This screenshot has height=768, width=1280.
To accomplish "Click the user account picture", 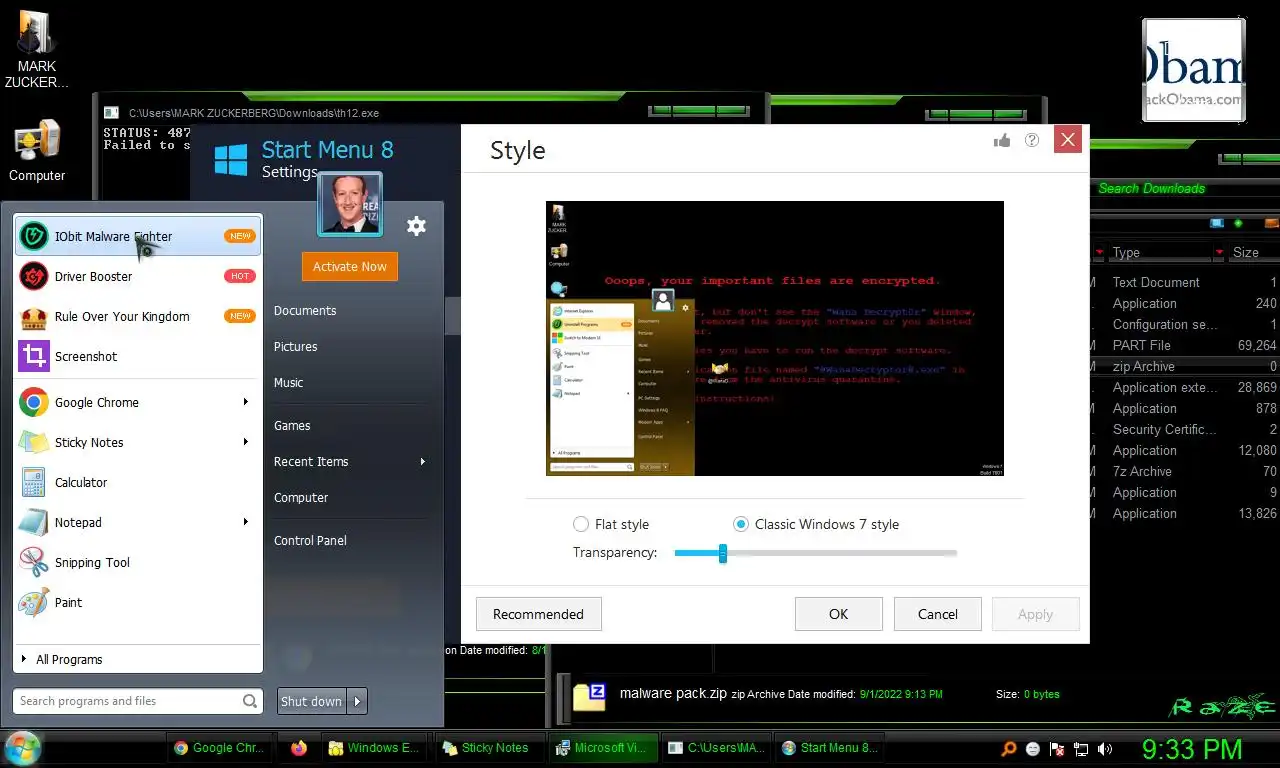I will click(x=349, y=204).
